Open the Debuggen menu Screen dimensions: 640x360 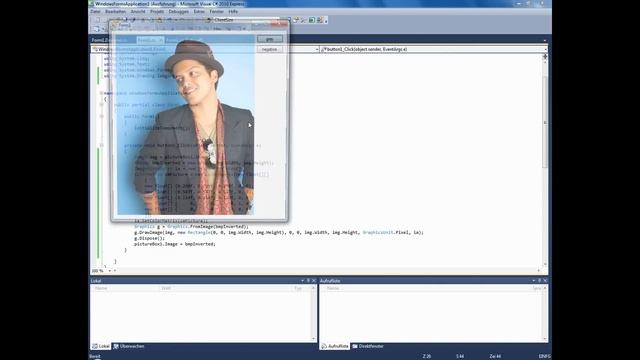pos(179,11)
